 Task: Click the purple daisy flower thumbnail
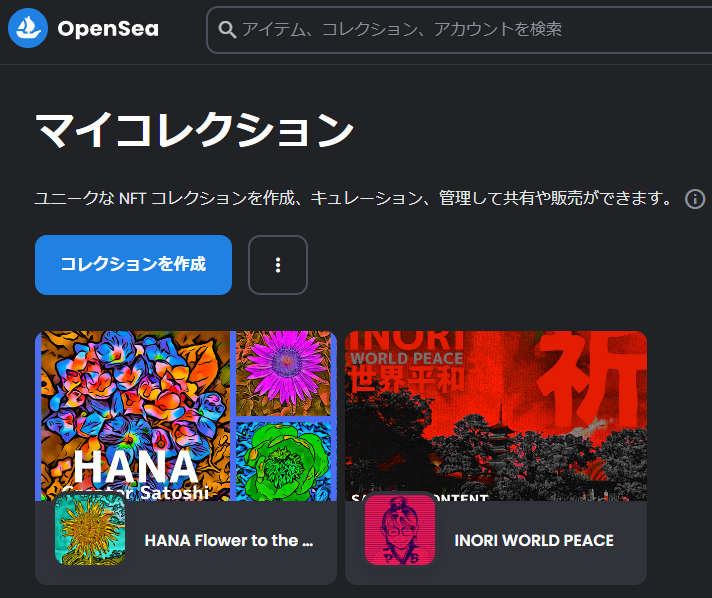click(283, 373)
